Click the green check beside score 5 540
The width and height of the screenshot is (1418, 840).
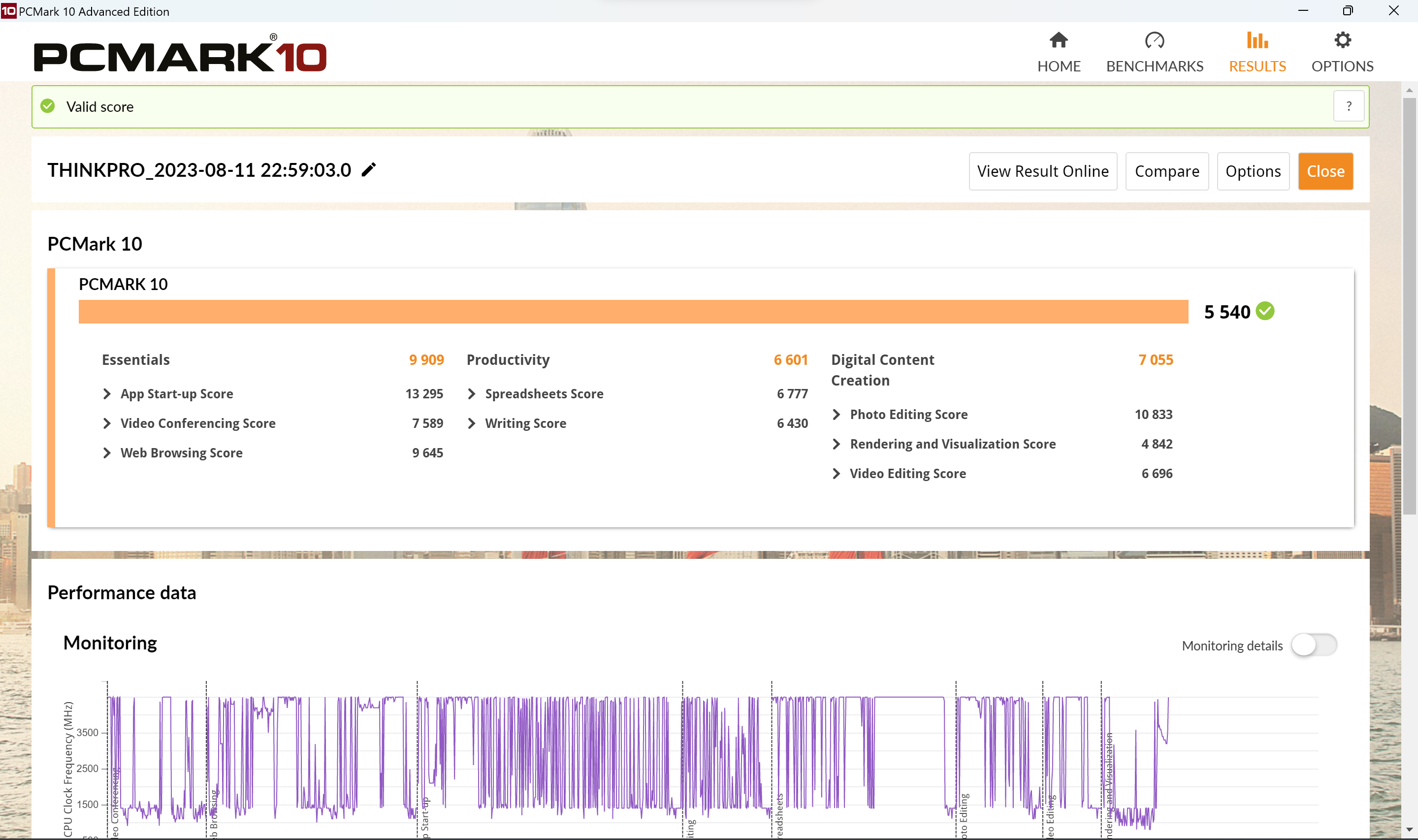point(1265,311)
